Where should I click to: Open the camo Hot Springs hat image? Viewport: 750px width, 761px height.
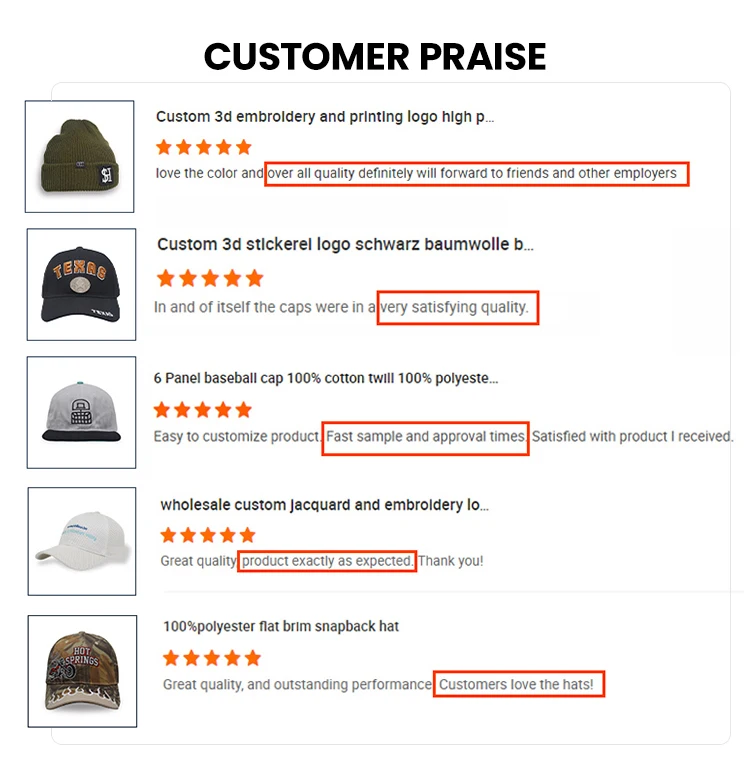click(x=82, y=670)
